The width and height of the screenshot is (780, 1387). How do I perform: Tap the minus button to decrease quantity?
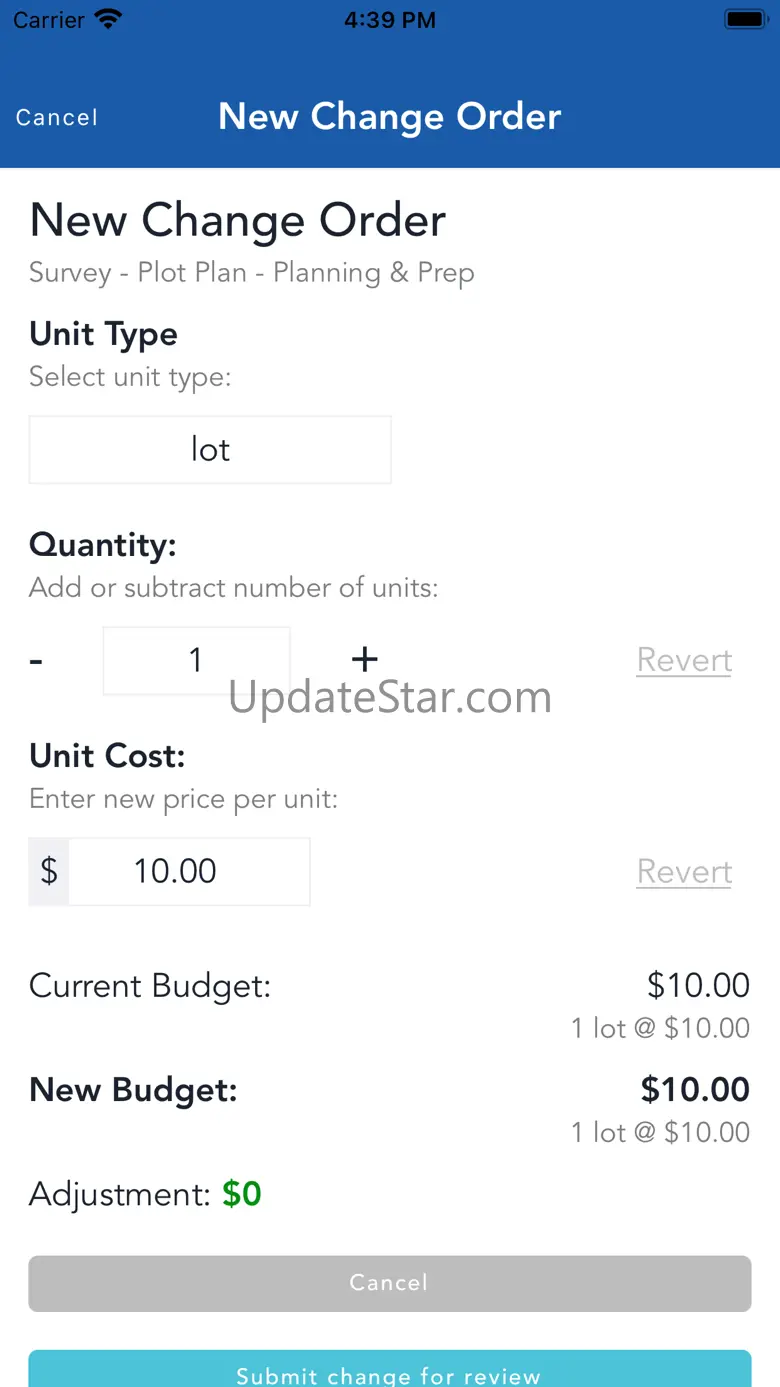(x=37, y=660)
